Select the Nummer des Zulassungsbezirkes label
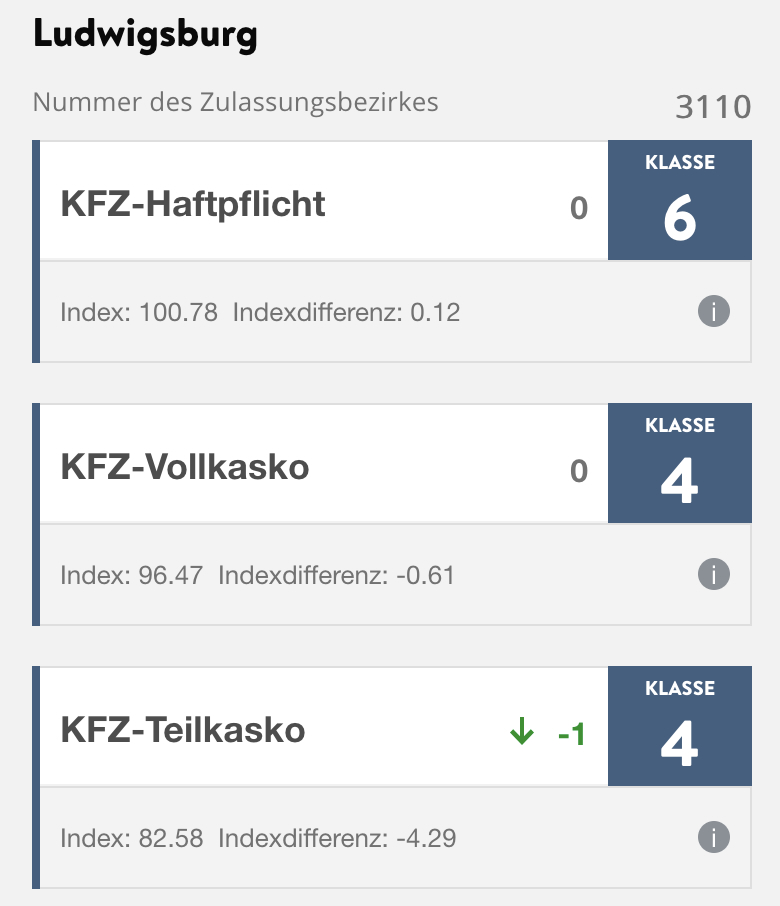 click(x=236, y=102)
